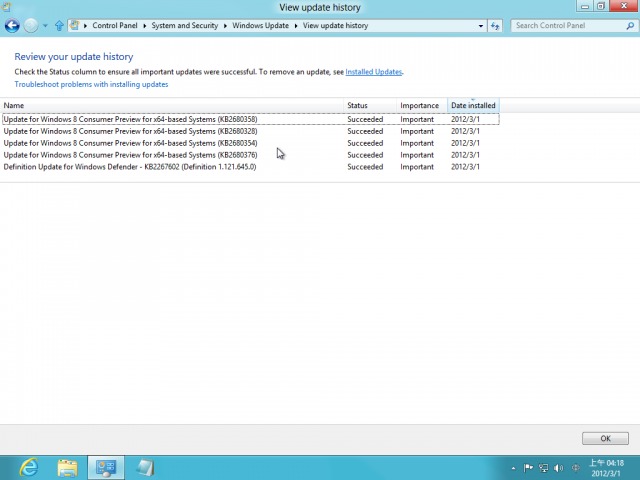Go up one level with the Up arrow
Screen dimensions: 640x480
[59, 26]
